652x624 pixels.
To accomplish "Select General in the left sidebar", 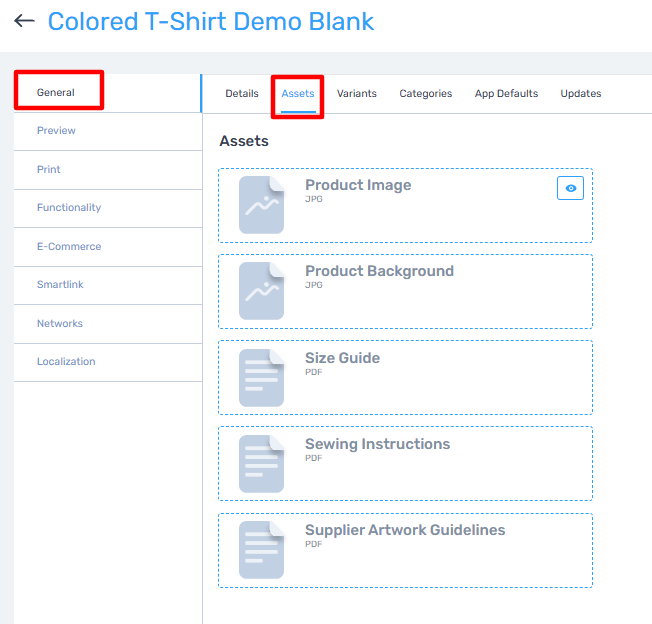I will click(x=56, y=93).
